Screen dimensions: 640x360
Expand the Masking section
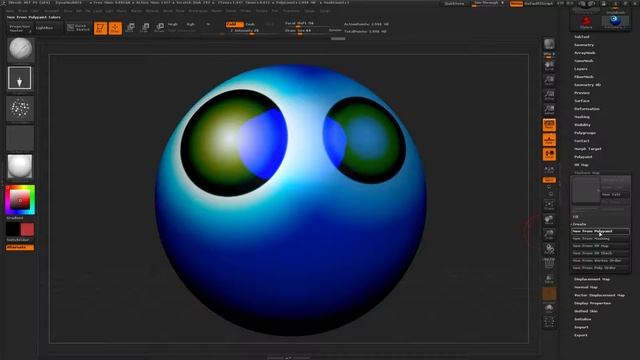click(x=582, y=117)
